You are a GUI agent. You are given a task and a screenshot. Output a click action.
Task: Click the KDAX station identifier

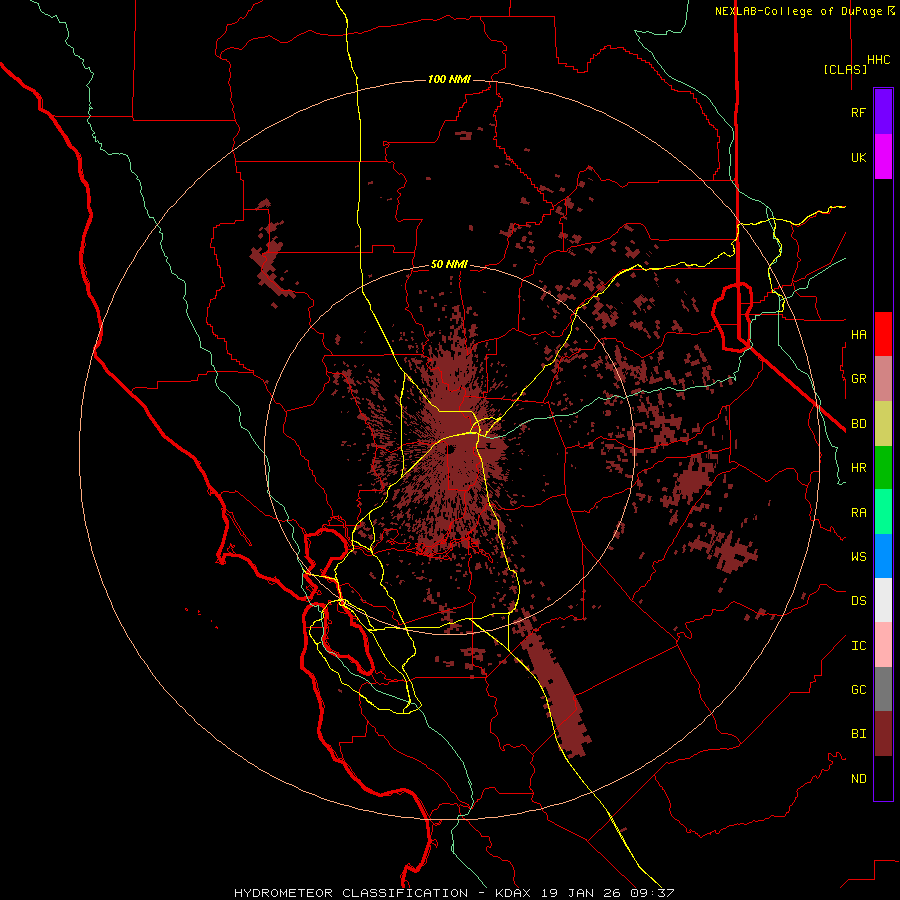tap(513, 893)
